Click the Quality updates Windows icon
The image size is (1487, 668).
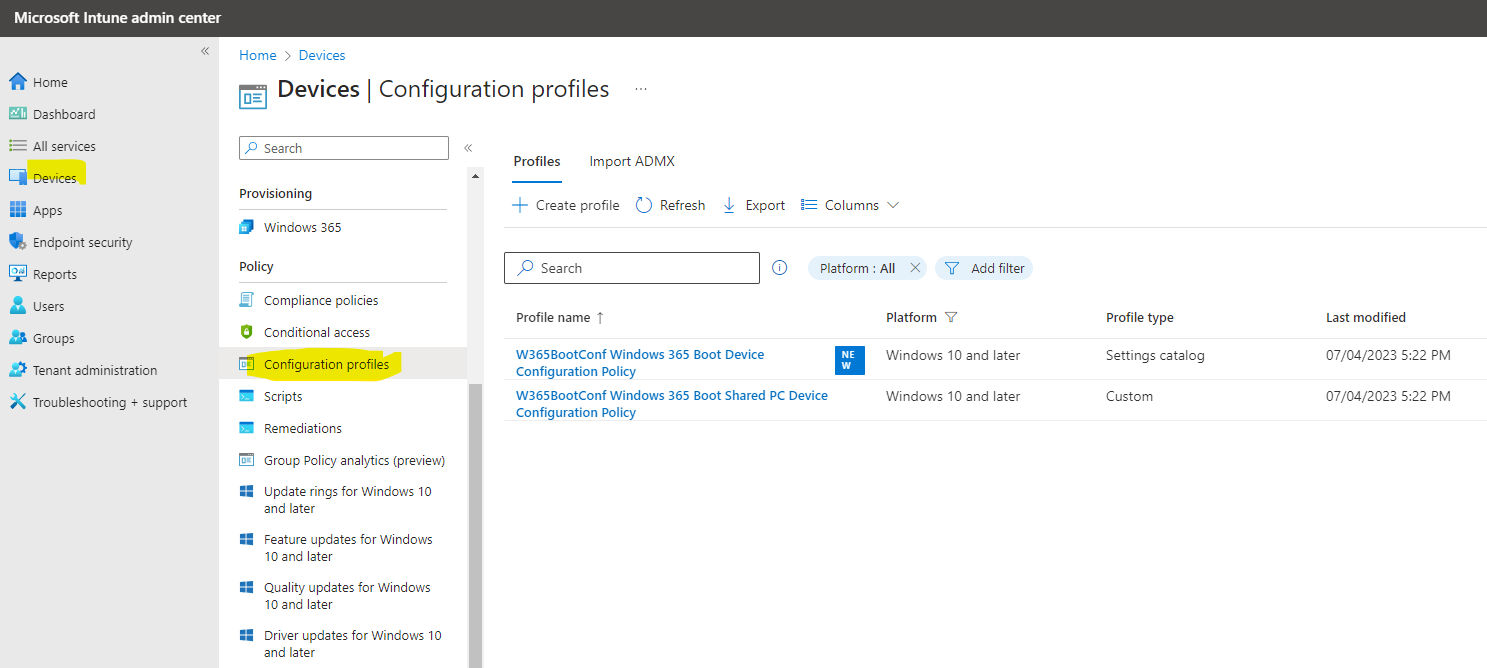click(x=247, y=588)
